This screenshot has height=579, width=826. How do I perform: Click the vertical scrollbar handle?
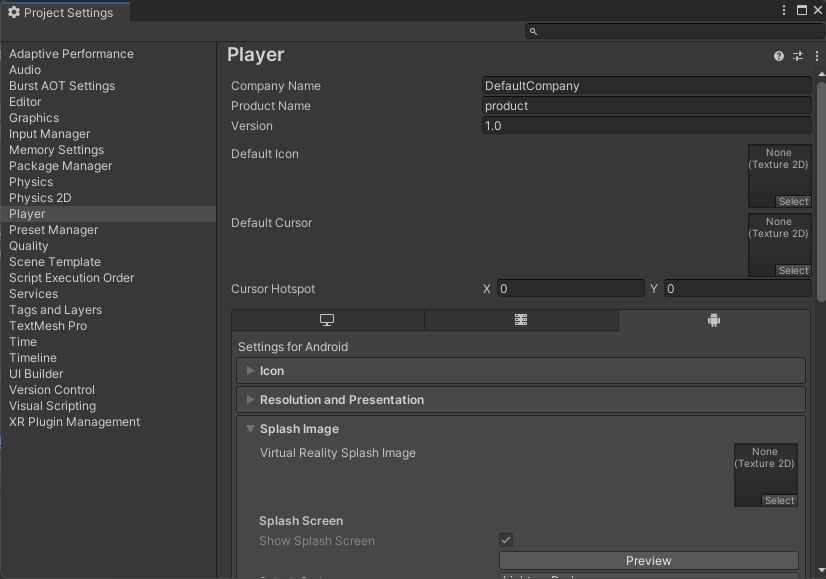[821, 192]
